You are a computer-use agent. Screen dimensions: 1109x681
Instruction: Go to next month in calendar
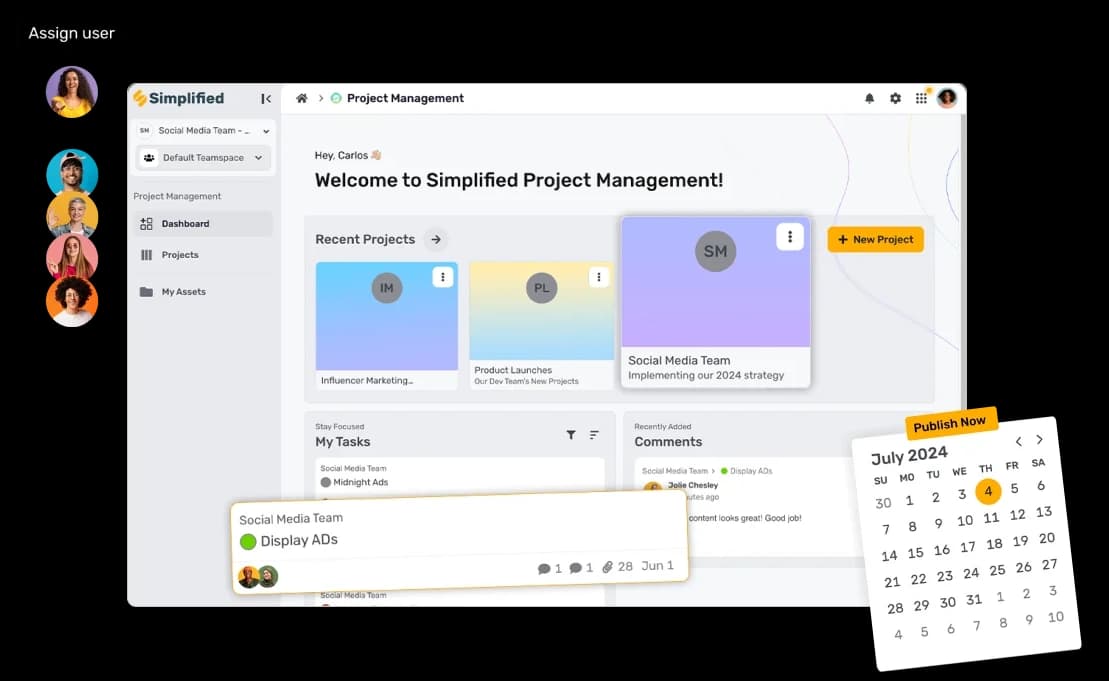coord(1039,439)
